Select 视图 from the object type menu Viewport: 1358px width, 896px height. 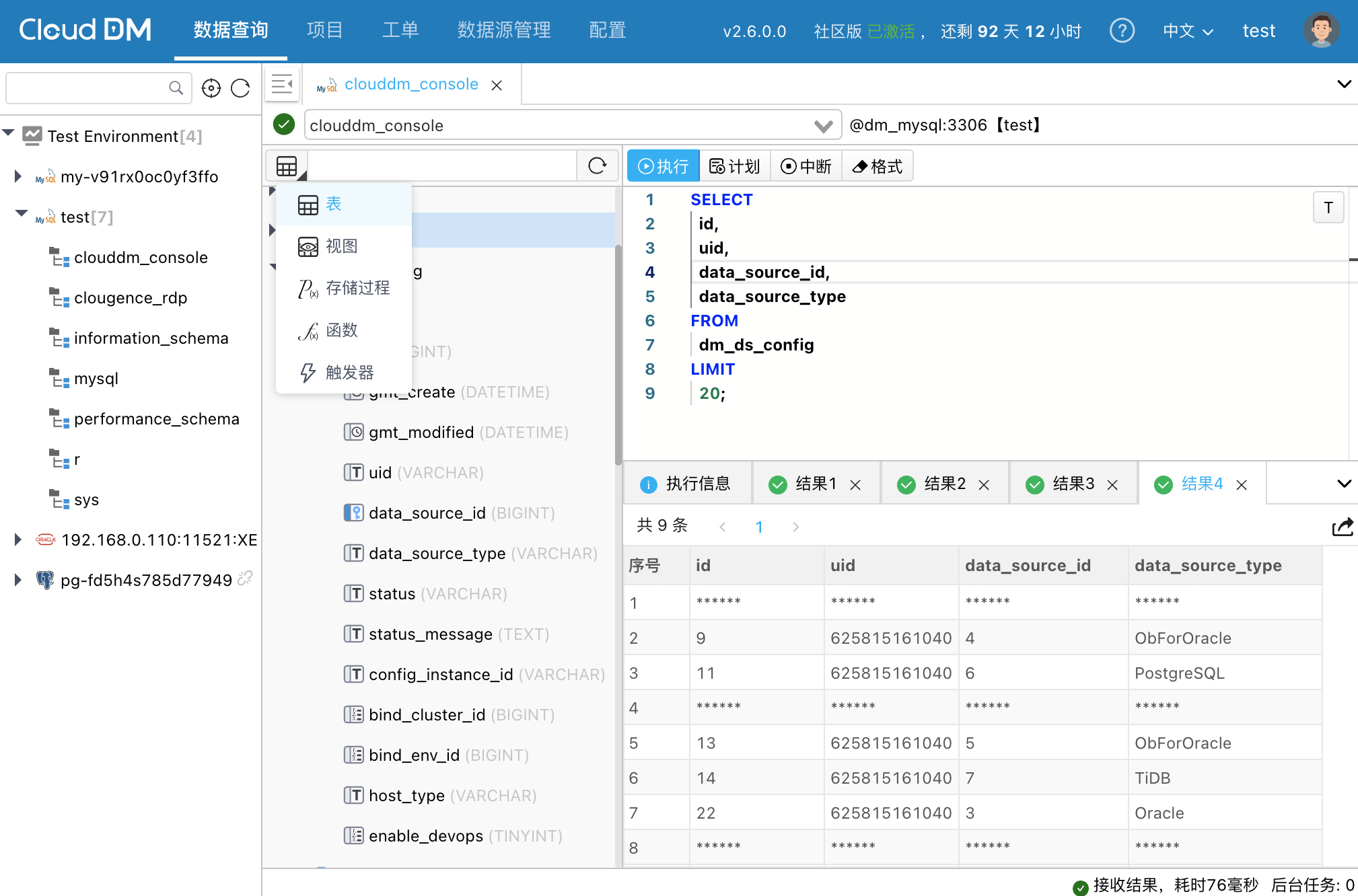[342, 246]
